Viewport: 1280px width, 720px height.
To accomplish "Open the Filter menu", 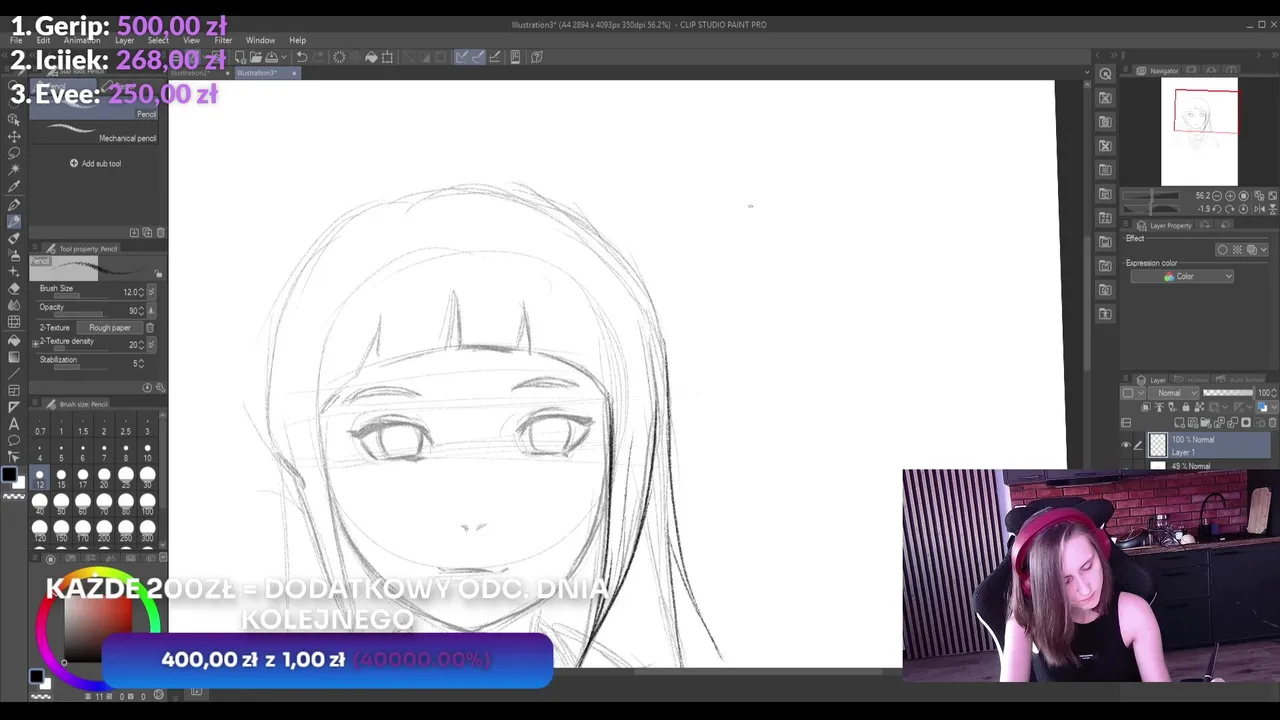I will [223, 40].
